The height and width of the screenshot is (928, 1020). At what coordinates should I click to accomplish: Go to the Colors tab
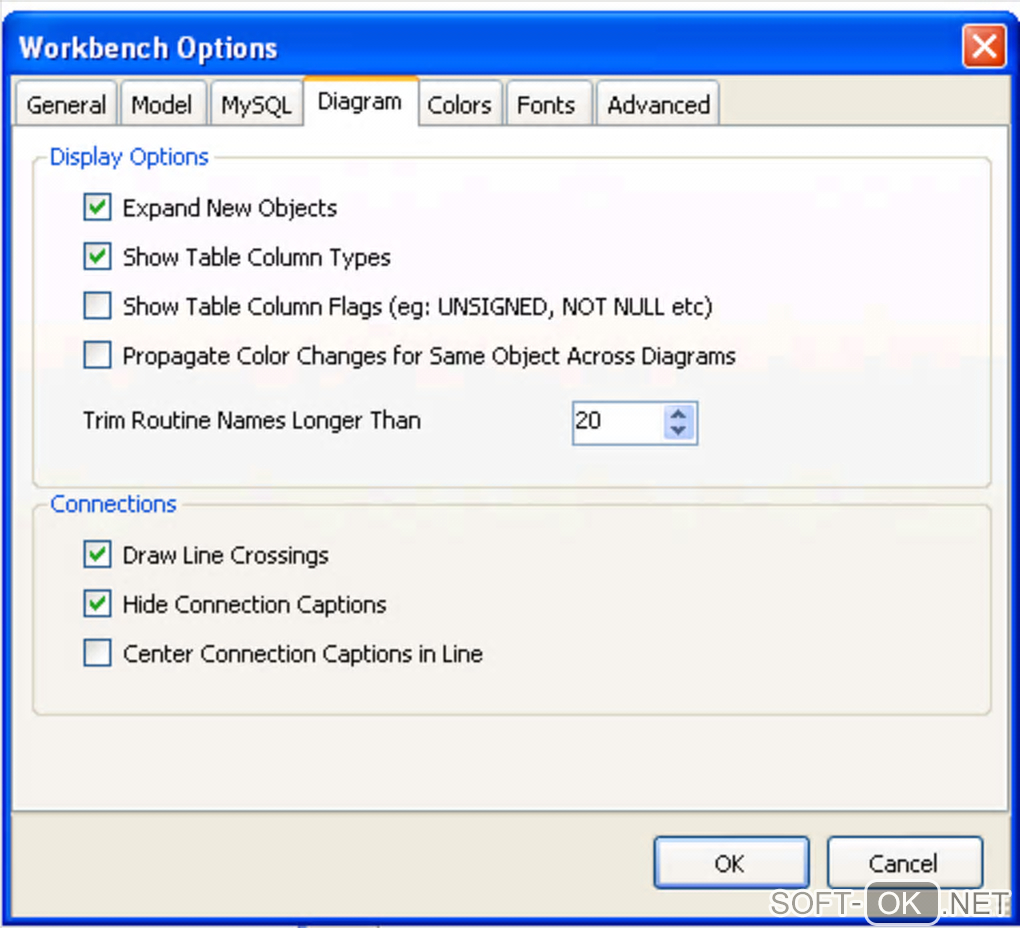point(459,103)
